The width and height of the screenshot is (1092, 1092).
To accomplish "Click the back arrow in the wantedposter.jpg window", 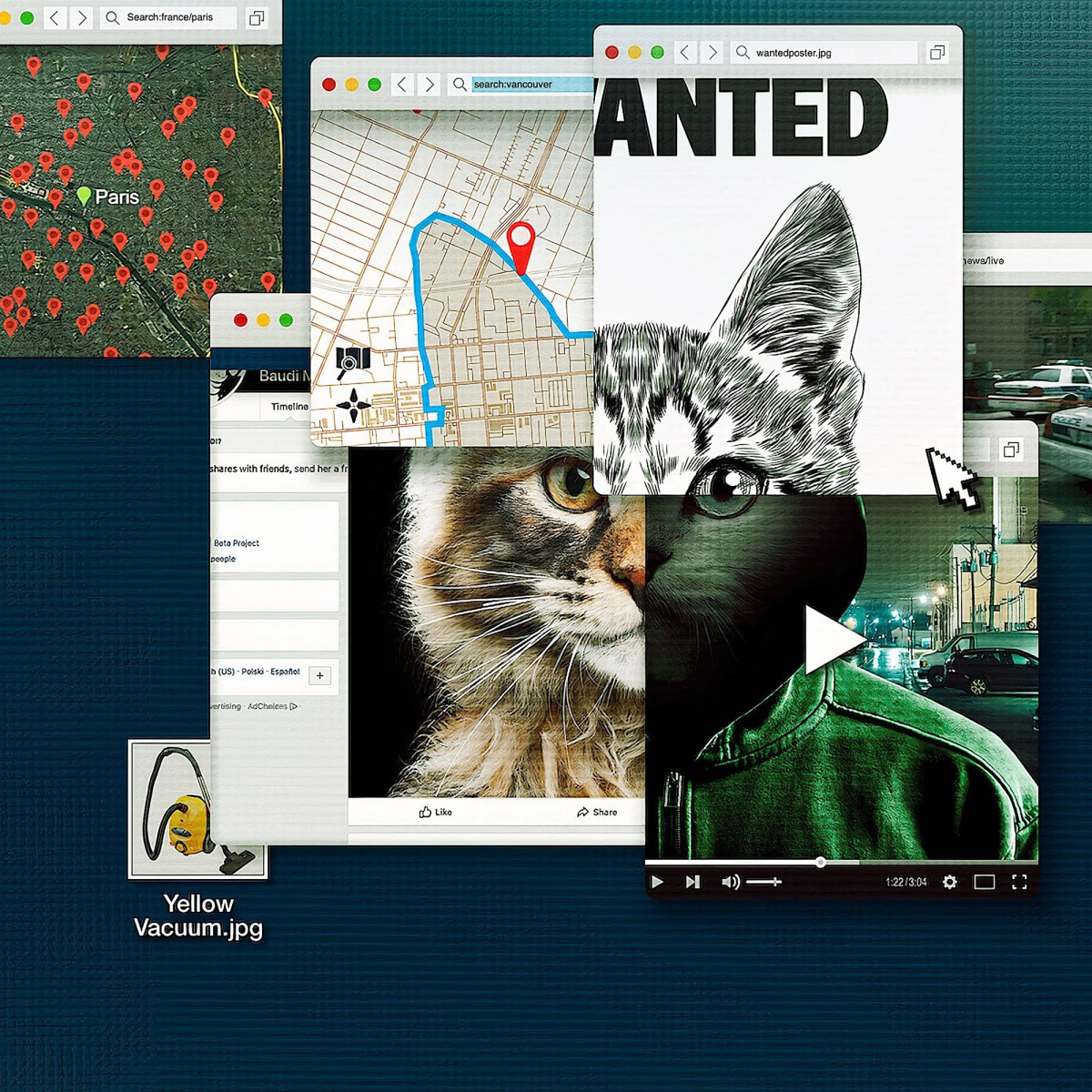I will coord(685,52).
